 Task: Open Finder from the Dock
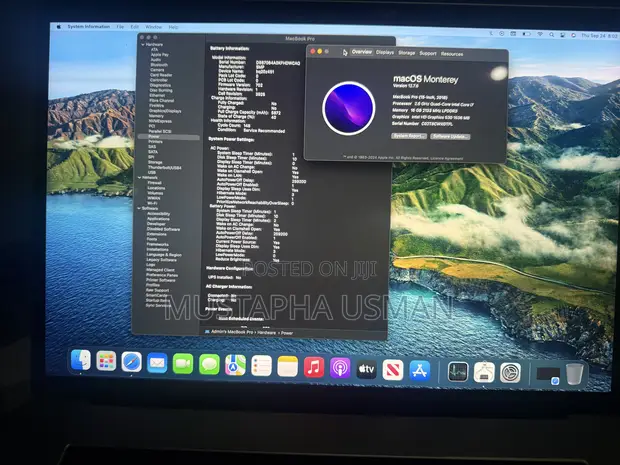click(81, 360)
